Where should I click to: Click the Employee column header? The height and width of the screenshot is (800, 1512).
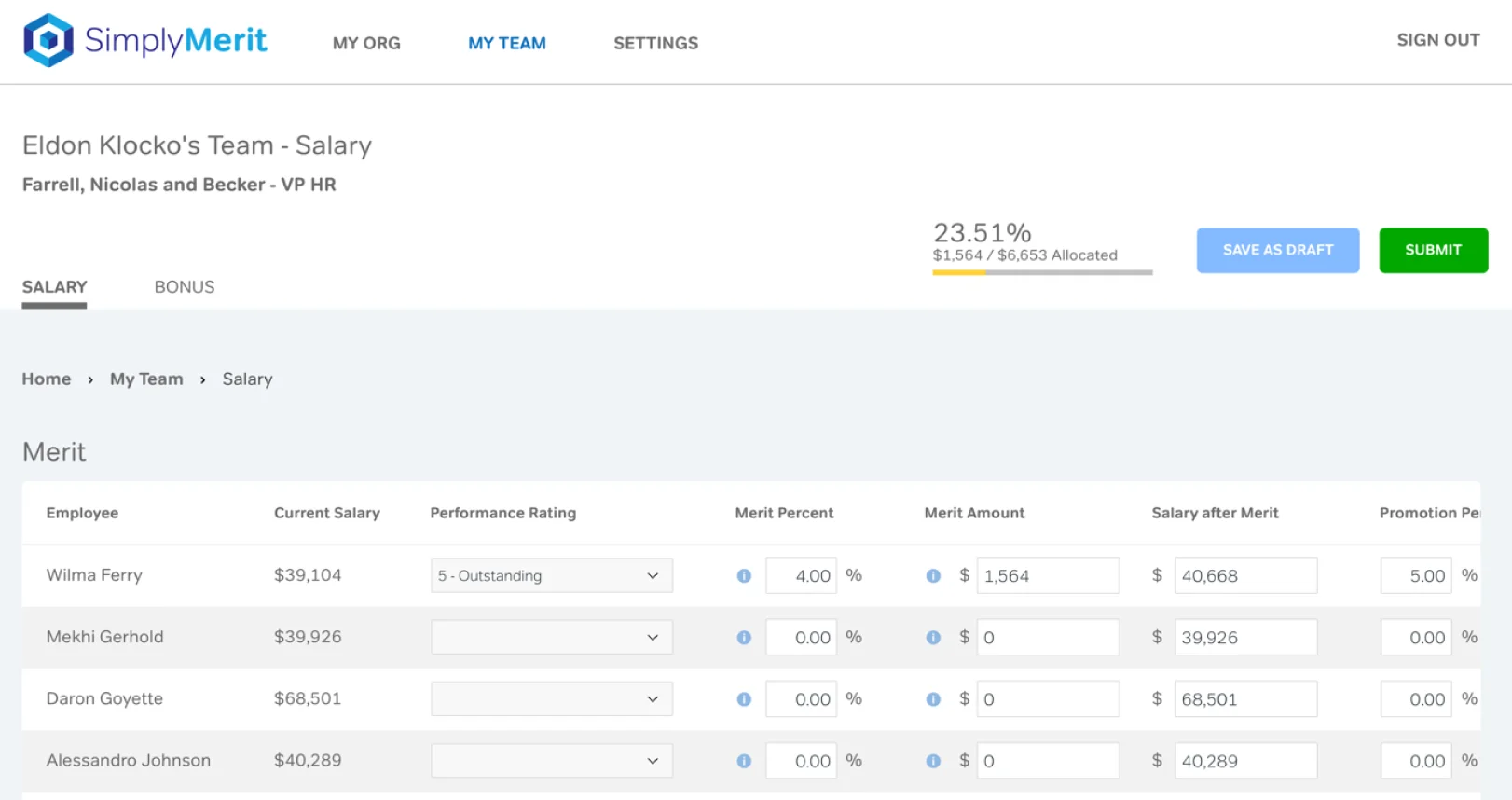tap(82, 513)
